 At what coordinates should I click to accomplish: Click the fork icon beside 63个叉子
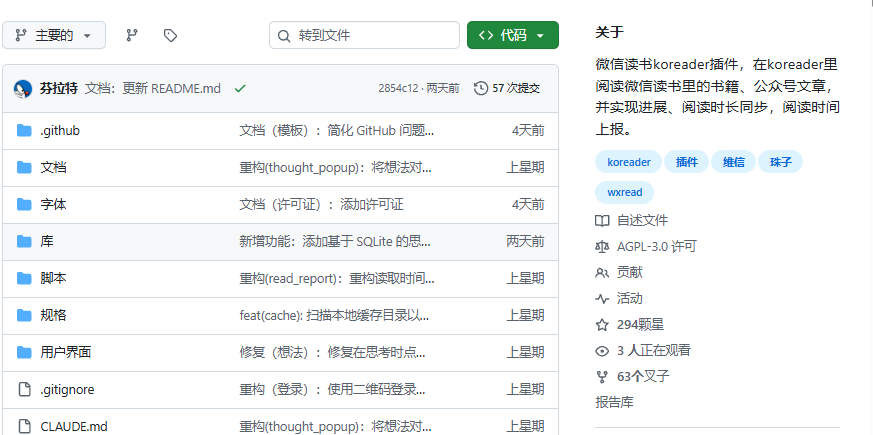pyautogui.click(x=602, y=377)
